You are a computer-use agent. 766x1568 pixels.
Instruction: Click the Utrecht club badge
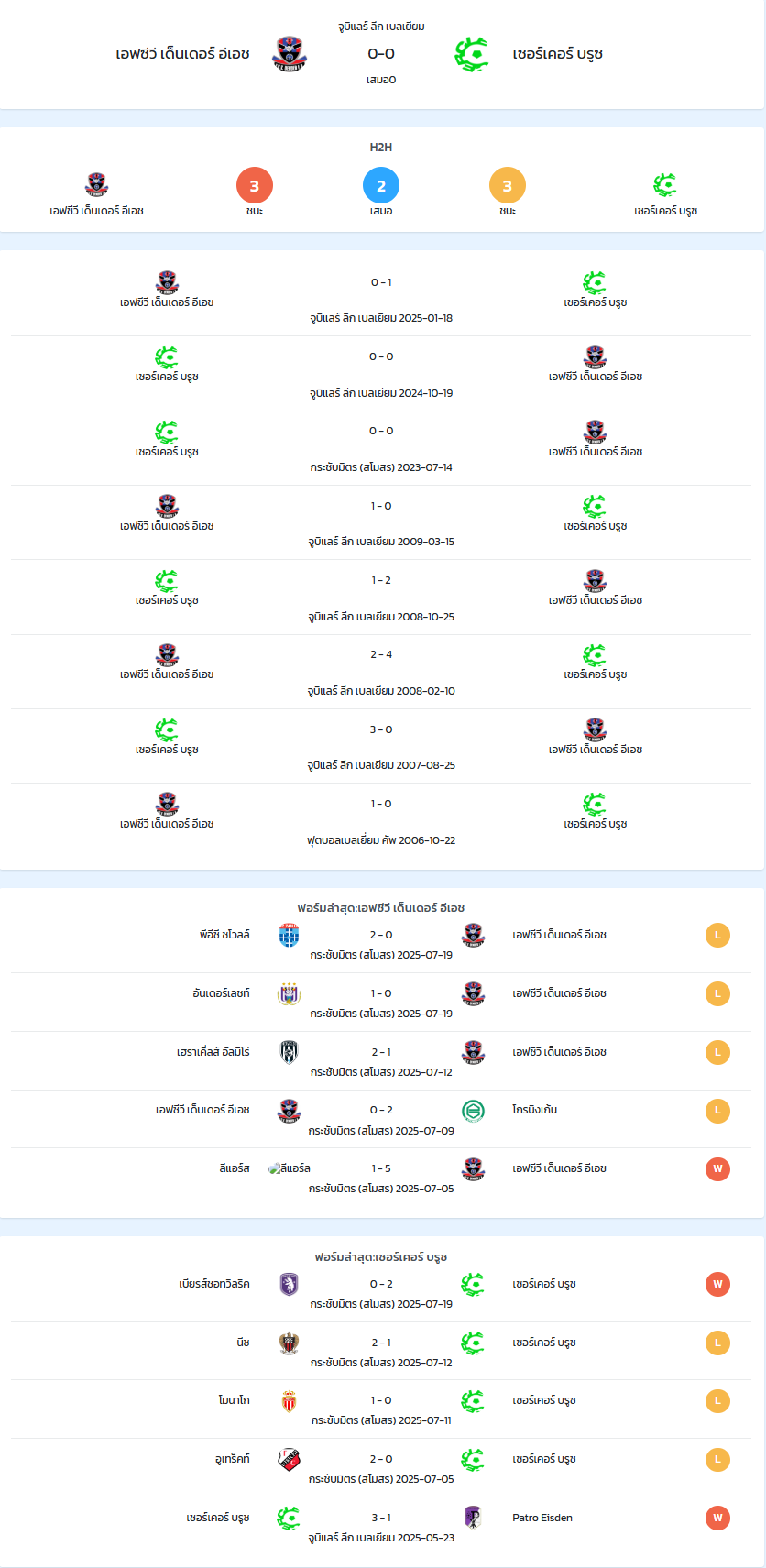pyautogui.click(x=290, y=1459)
